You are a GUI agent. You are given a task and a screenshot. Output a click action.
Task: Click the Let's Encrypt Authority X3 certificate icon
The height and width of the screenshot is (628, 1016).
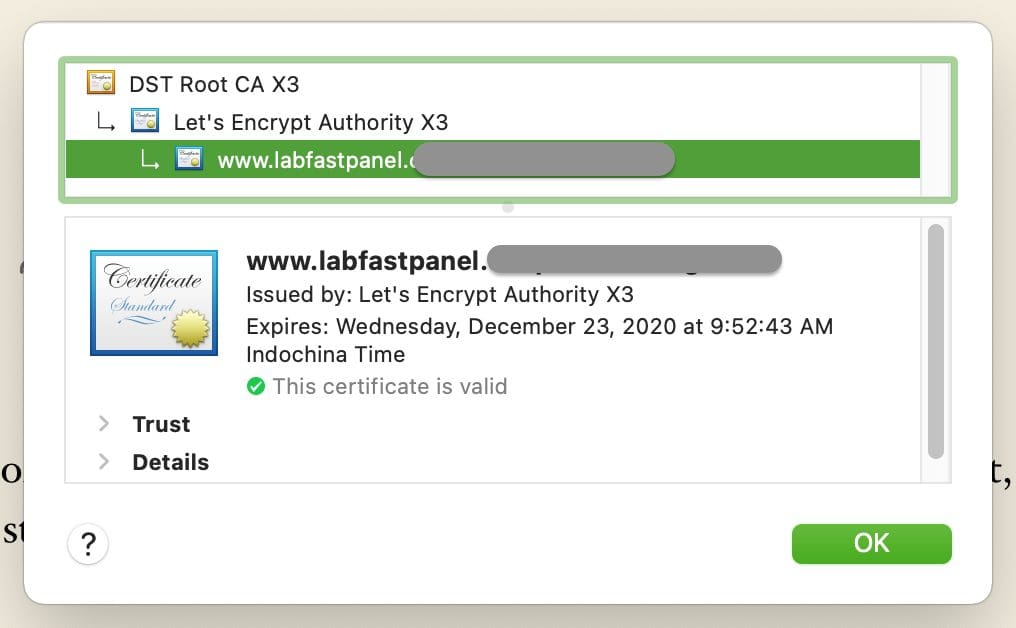point(145,122)
